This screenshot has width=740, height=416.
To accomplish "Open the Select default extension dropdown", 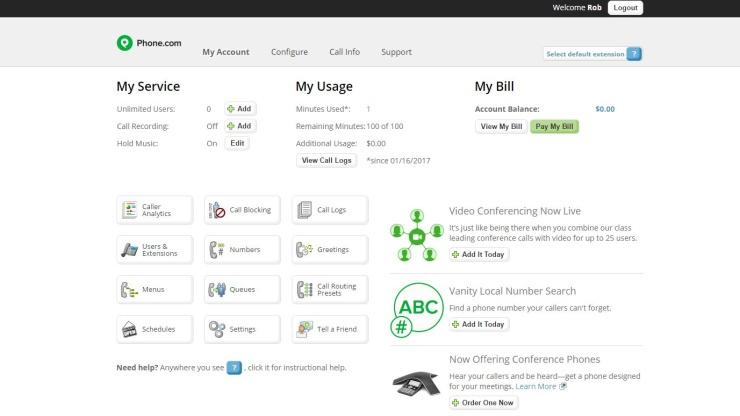I will pyautogui.click(x=585, y=54).
